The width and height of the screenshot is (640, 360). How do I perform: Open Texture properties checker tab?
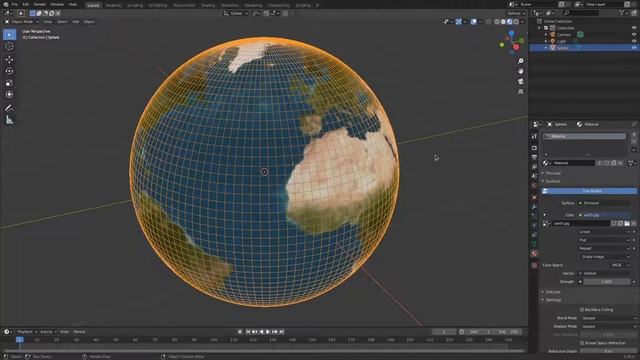[534, 265]
